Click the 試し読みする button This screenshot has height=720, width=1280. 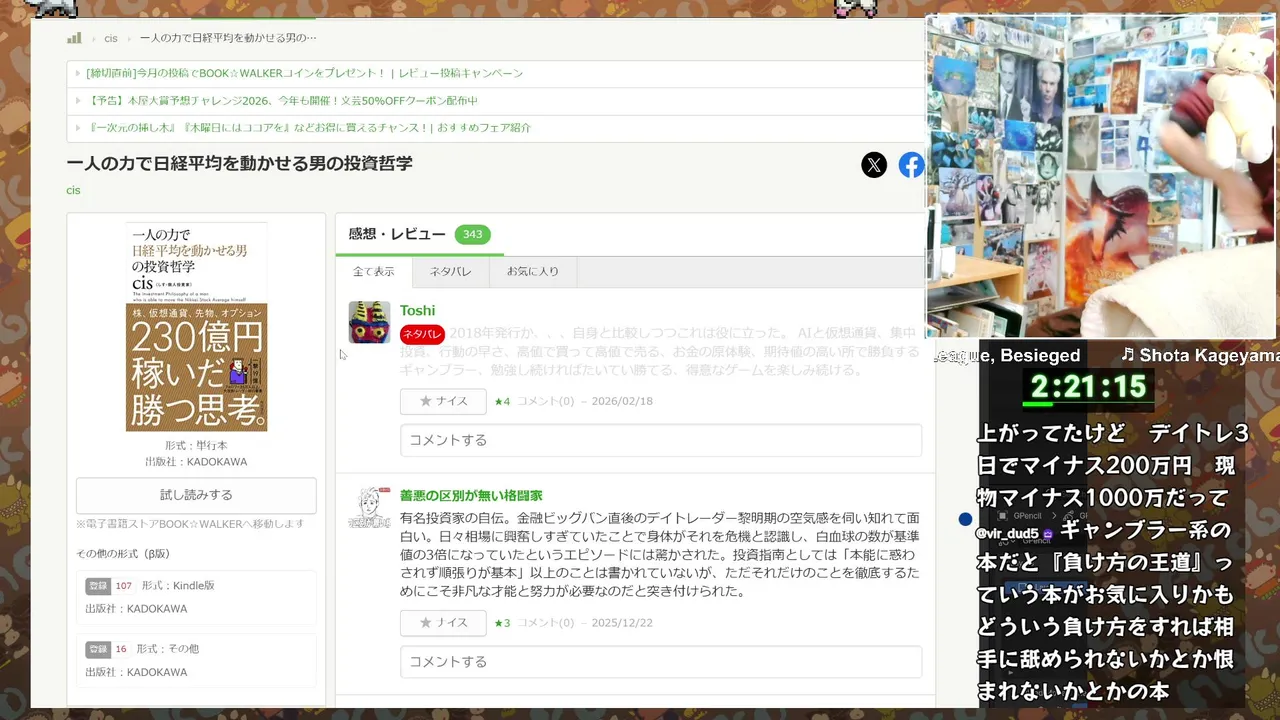coord(196,495)
